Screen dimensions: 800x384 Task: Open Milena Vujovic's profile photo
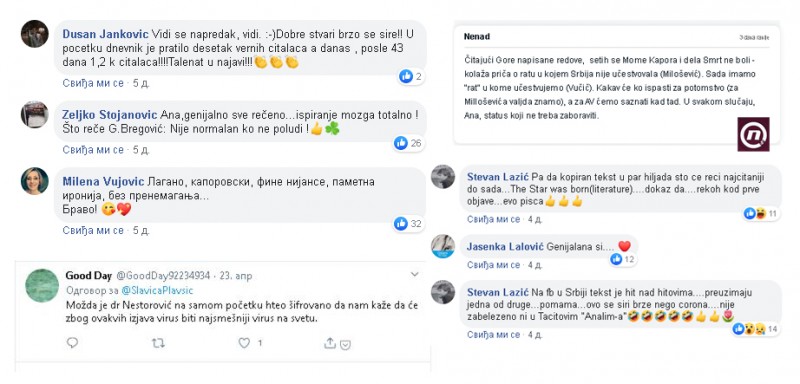tap(35, 181)
